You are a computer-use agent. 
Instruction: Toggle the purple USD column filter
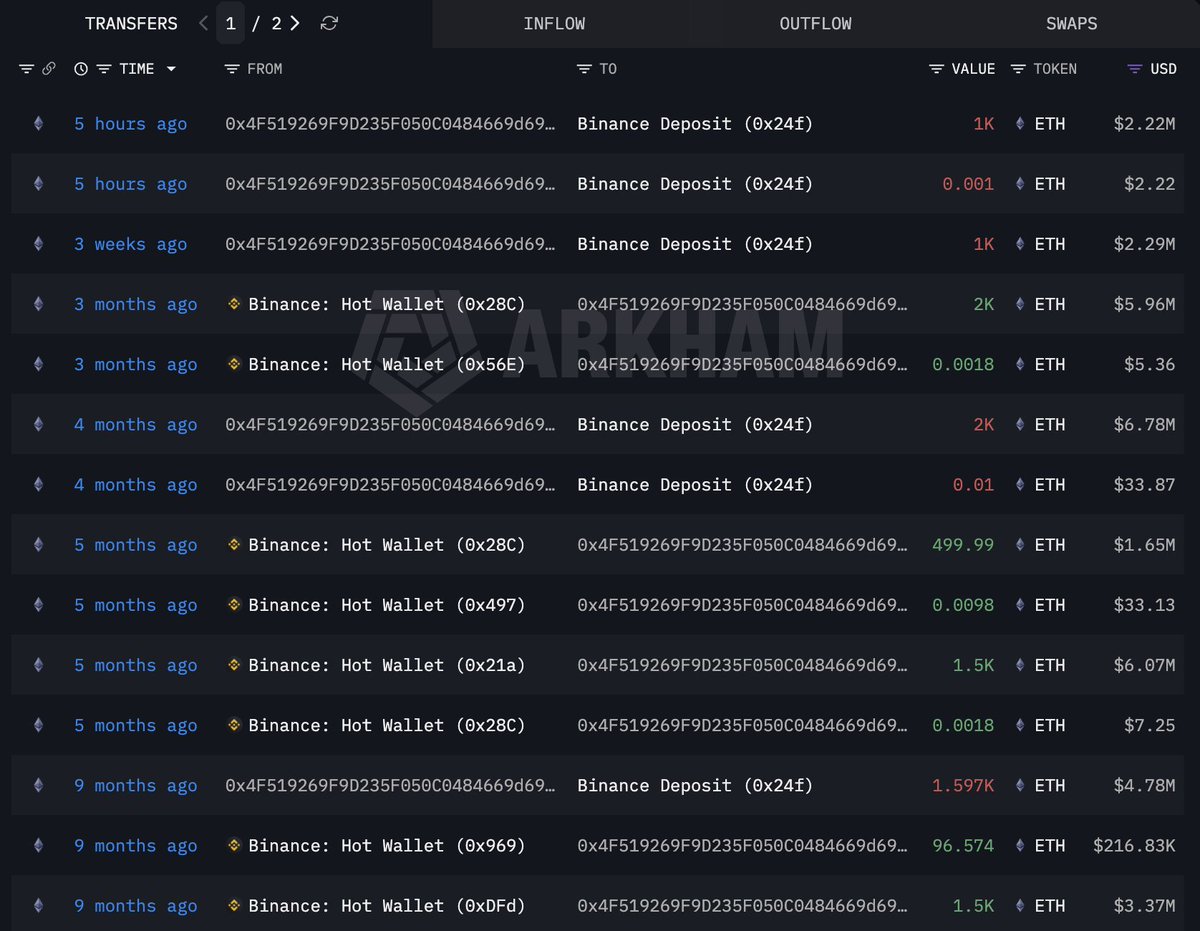[x=1134, y=69]
